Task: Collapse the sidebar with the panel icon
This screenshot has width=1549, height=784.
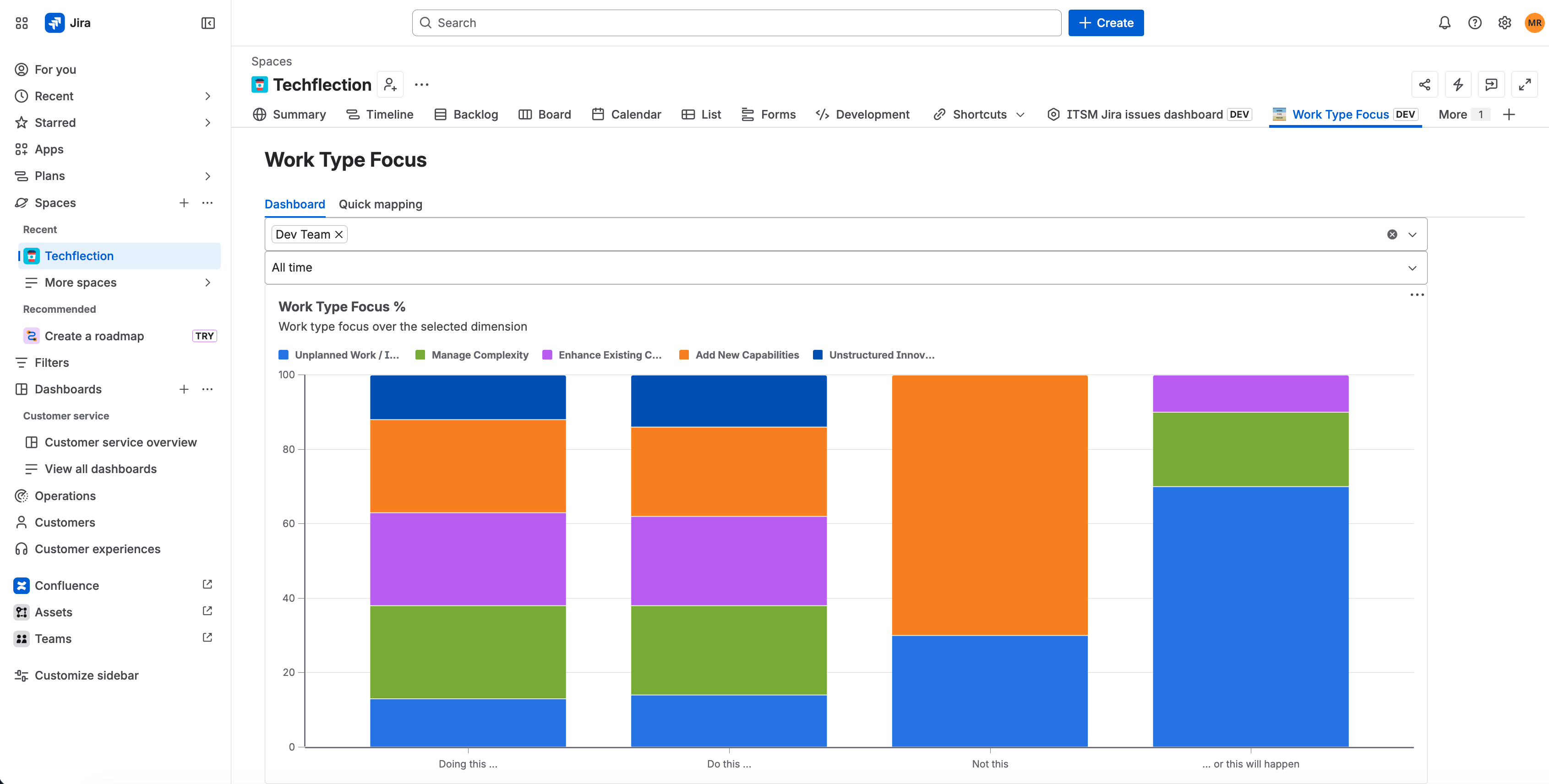Action: [208, 23]
